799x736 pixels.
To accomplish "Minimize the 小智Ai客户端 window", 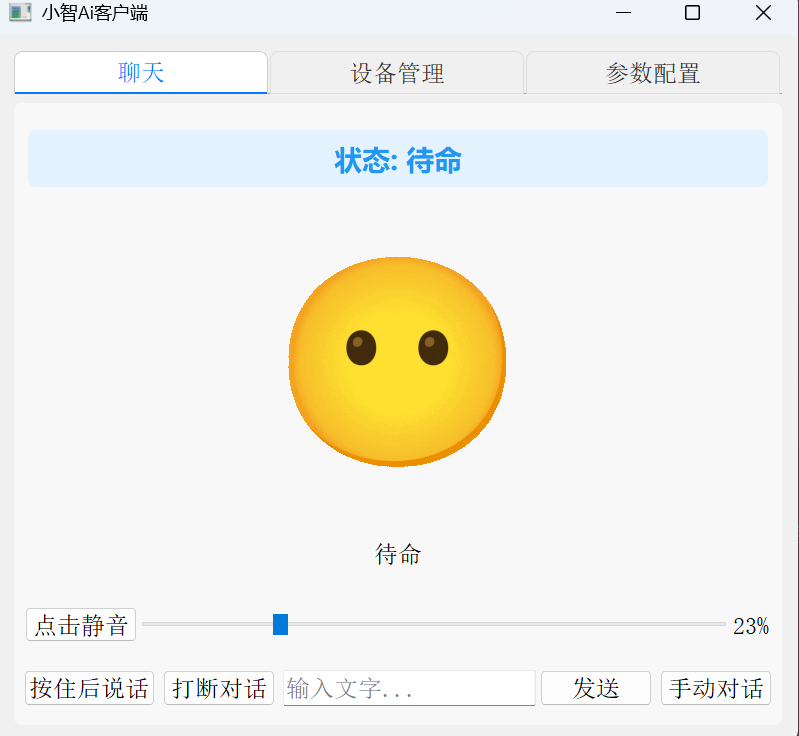I will pyautogui.click(x=623, y=13).
